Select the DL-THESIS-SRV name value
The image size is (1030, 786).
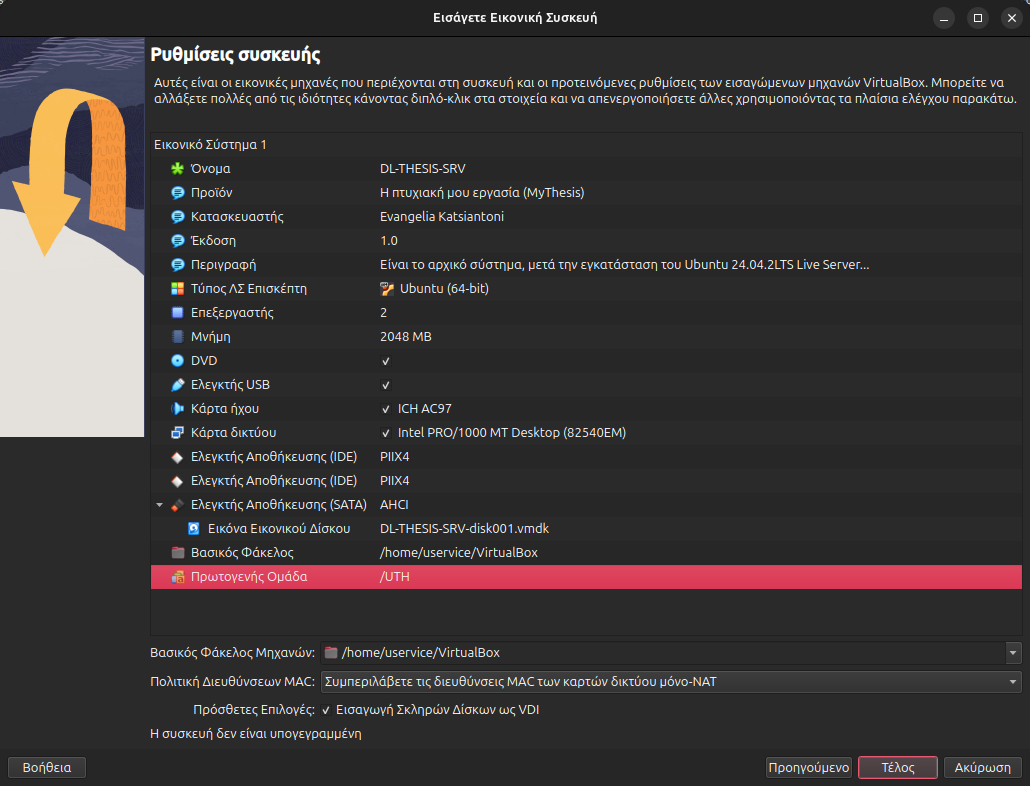(x=422, y=169)
